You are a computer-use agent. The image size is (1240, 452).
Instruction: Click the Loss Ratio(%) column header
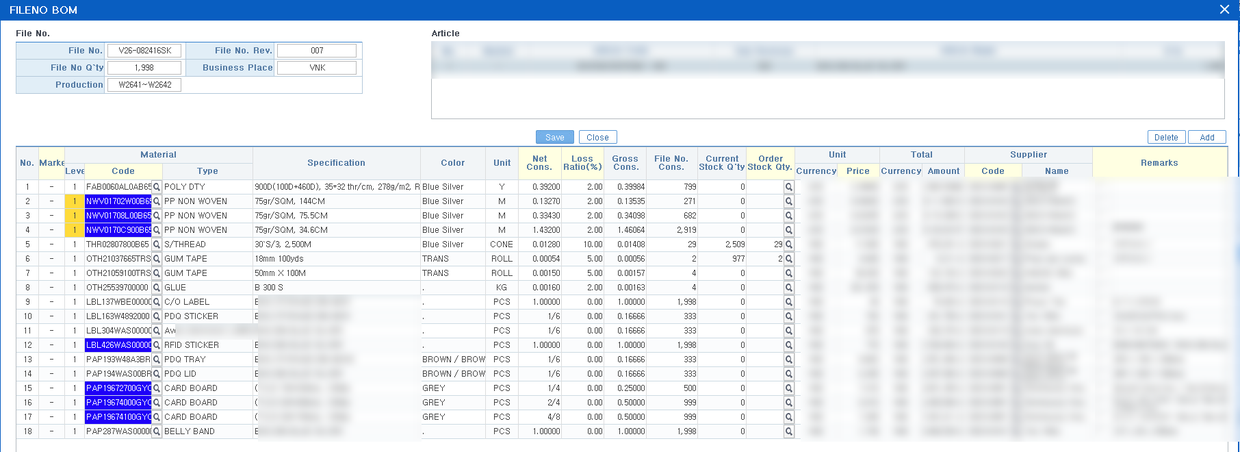coord(582,163)
